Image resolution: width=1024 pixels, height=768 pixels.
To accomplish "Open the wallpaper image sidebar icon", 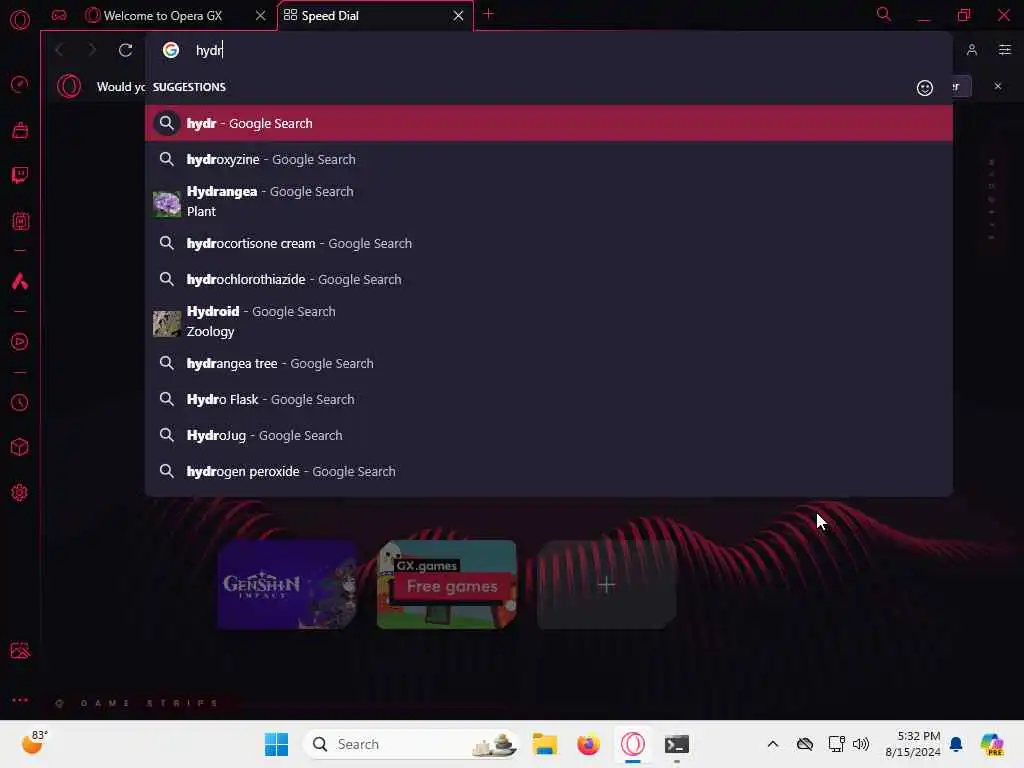I will [x=20, y=650].
